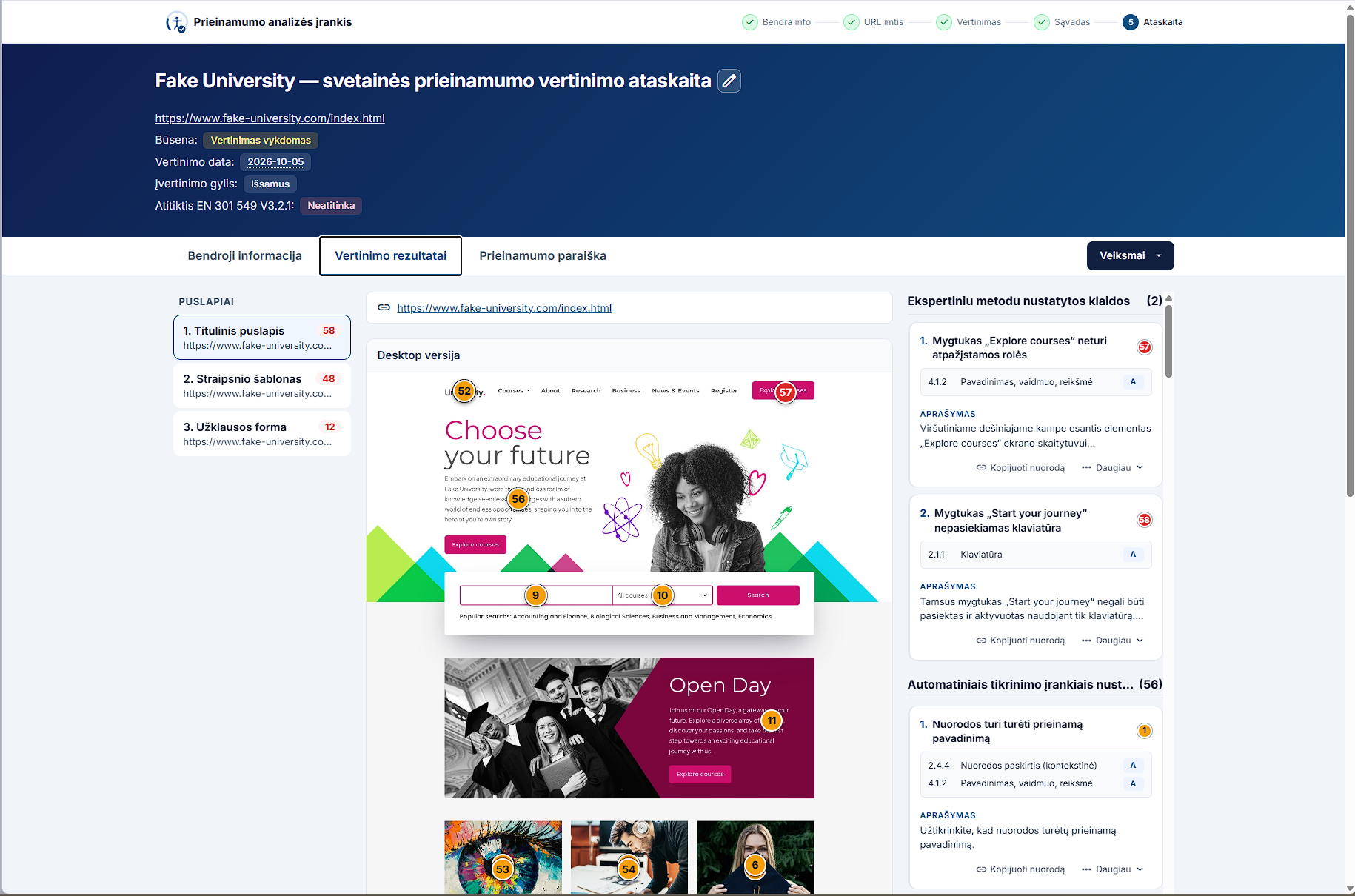Image resolution: width=1355 pixels, height=896 pixels.
Task: Click the 4.1.2 criterion row in first card
Action: tap(1035, 382)
